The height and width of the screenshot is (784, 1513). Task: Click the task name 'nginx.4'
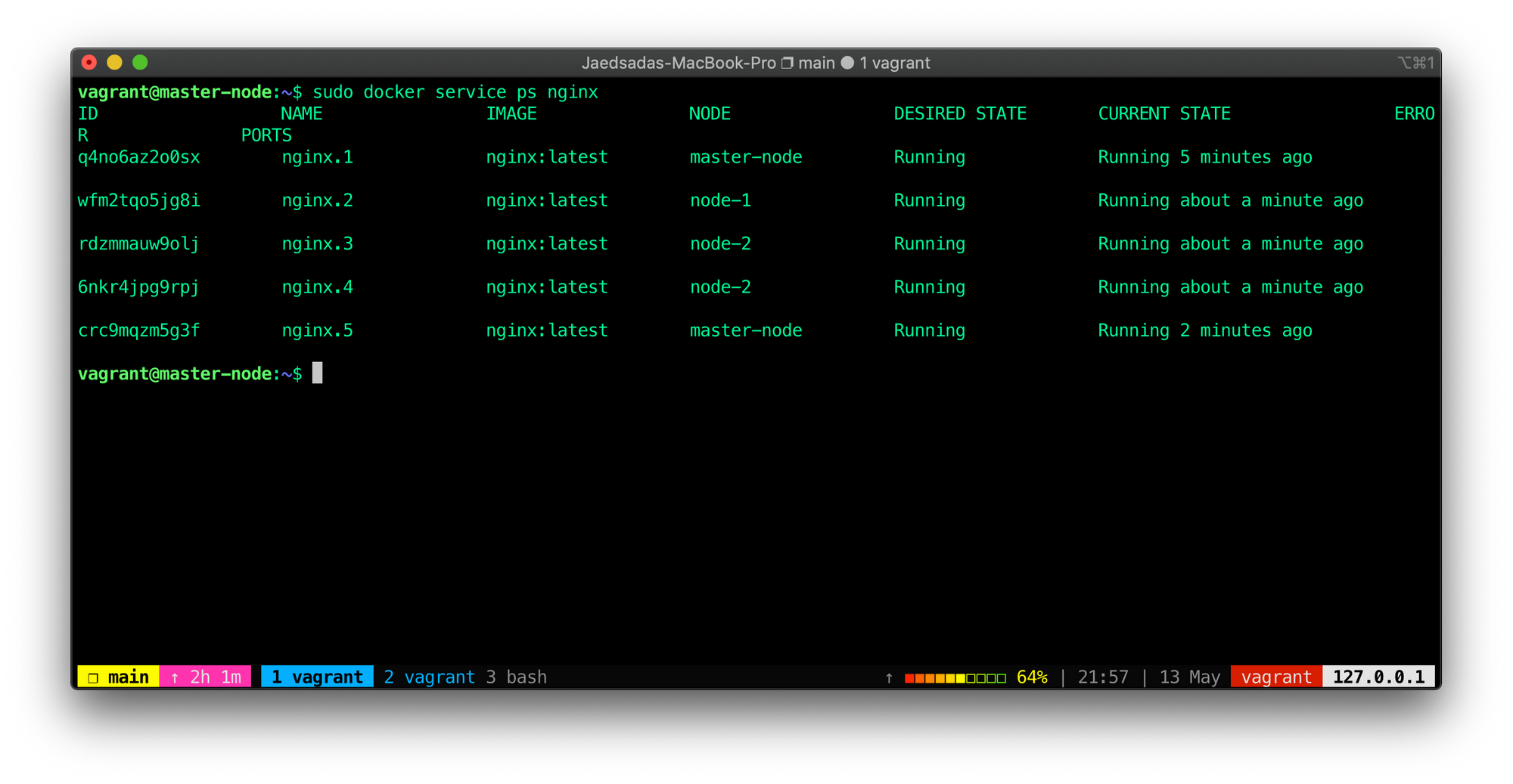317,287
